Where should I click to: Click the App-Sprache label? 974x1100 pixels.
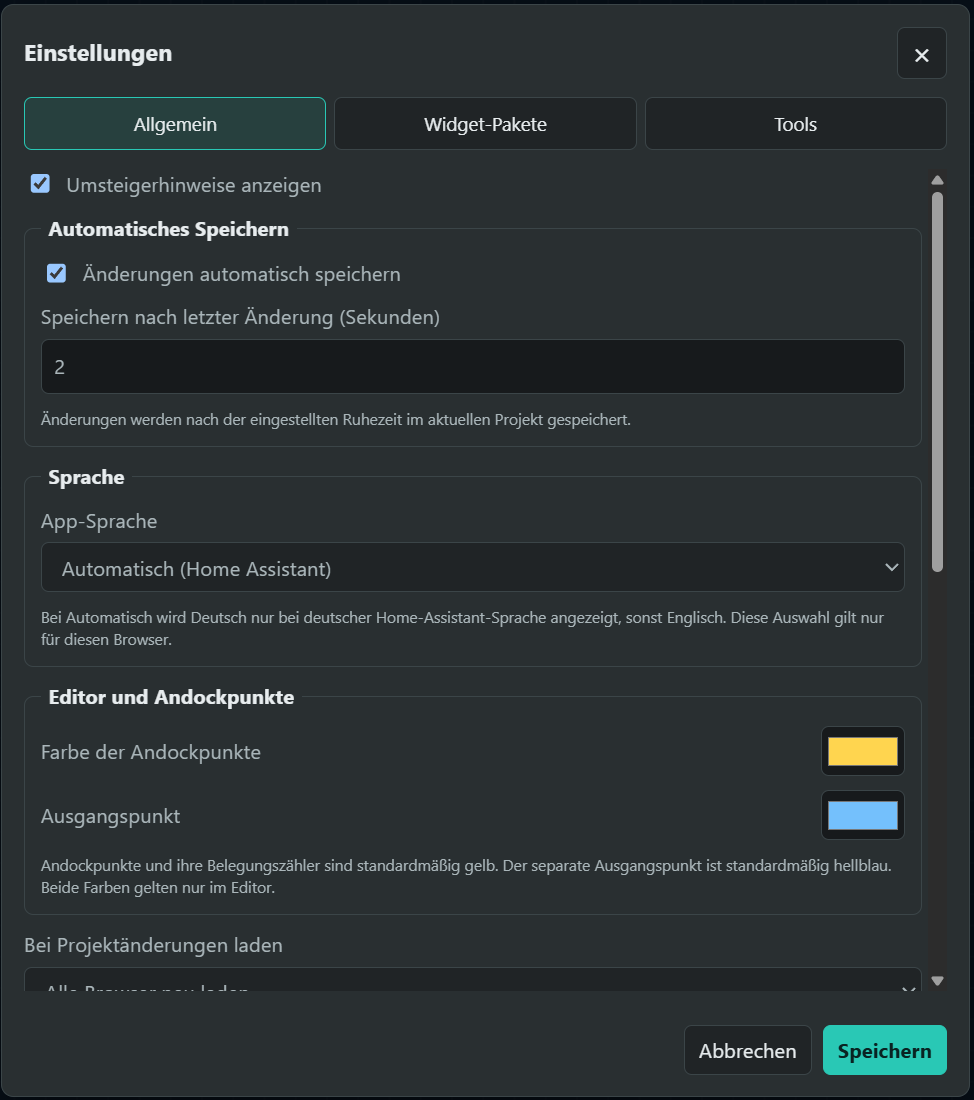click(99, 521)
